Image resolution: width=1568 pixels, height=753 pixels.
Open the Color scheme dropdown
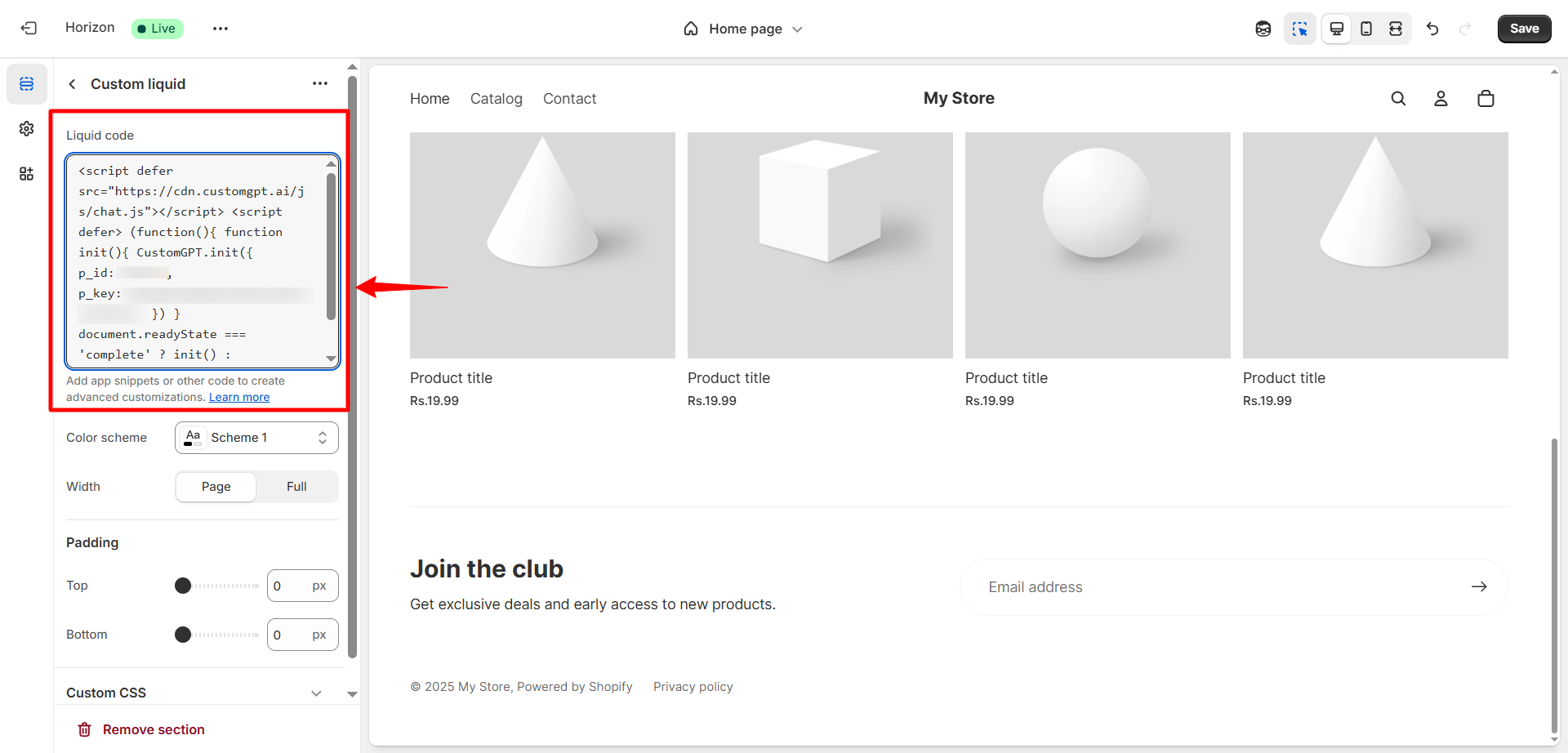click(x=256, y=438)
